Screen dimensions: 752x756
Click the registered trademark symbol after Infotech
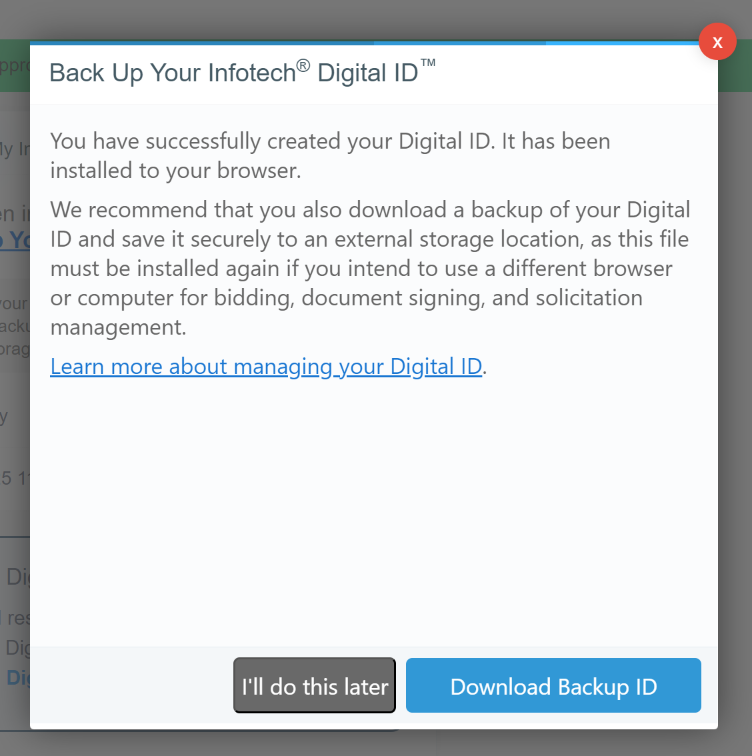(303, 66)
